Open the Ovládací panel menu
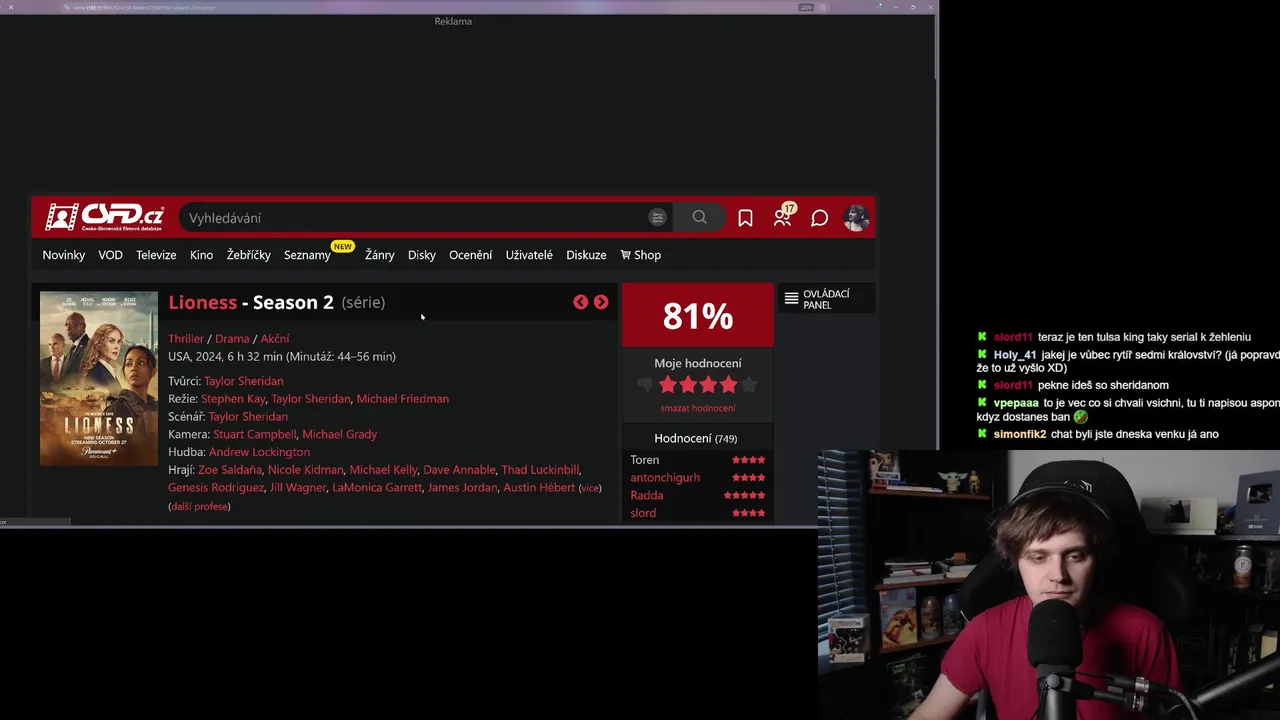Viewport: 1280px width, 720px height. 826,299
